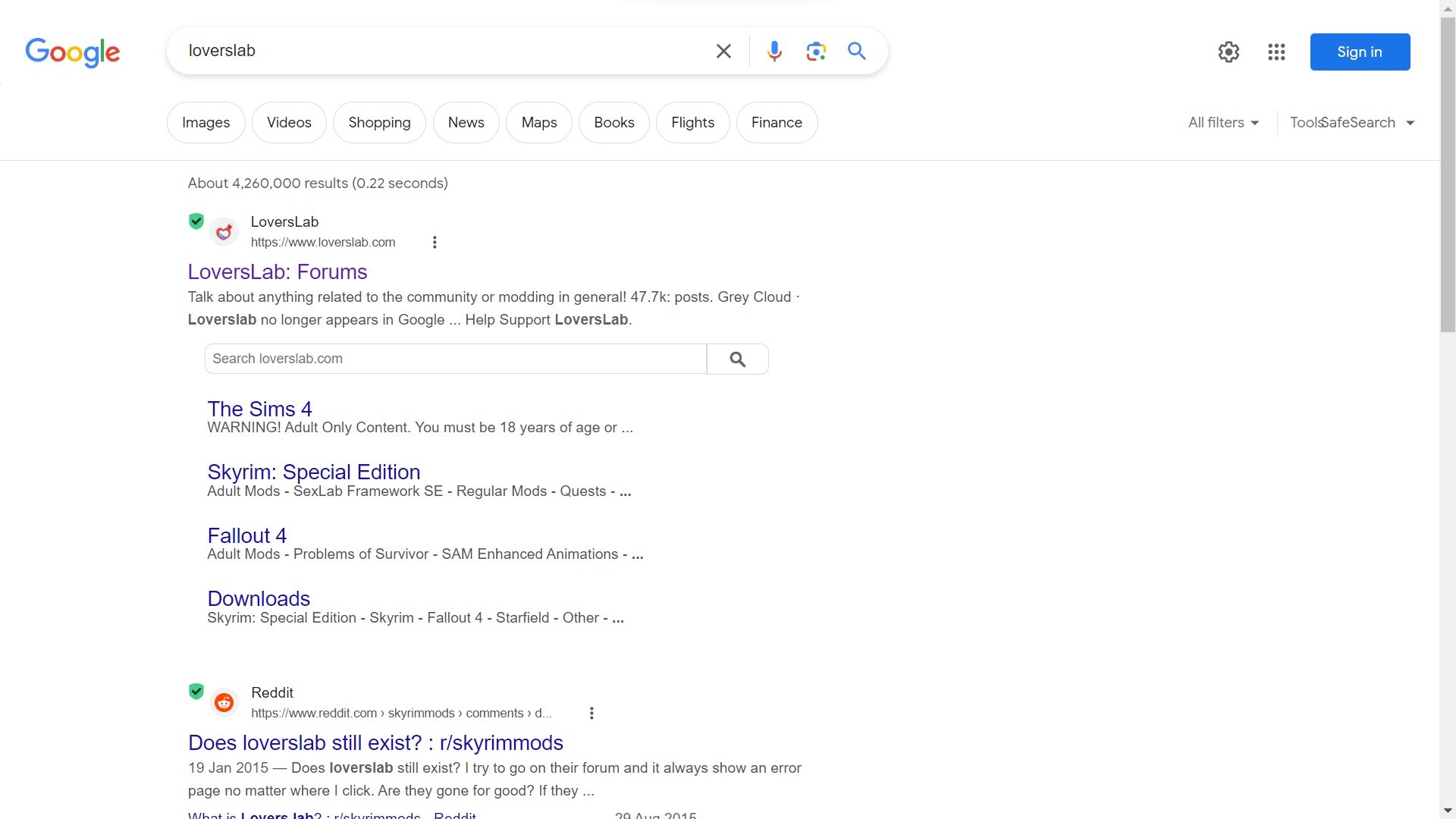Click the Sign in button
This screenshot has height=819, width=1456.
pos(1360,52)
